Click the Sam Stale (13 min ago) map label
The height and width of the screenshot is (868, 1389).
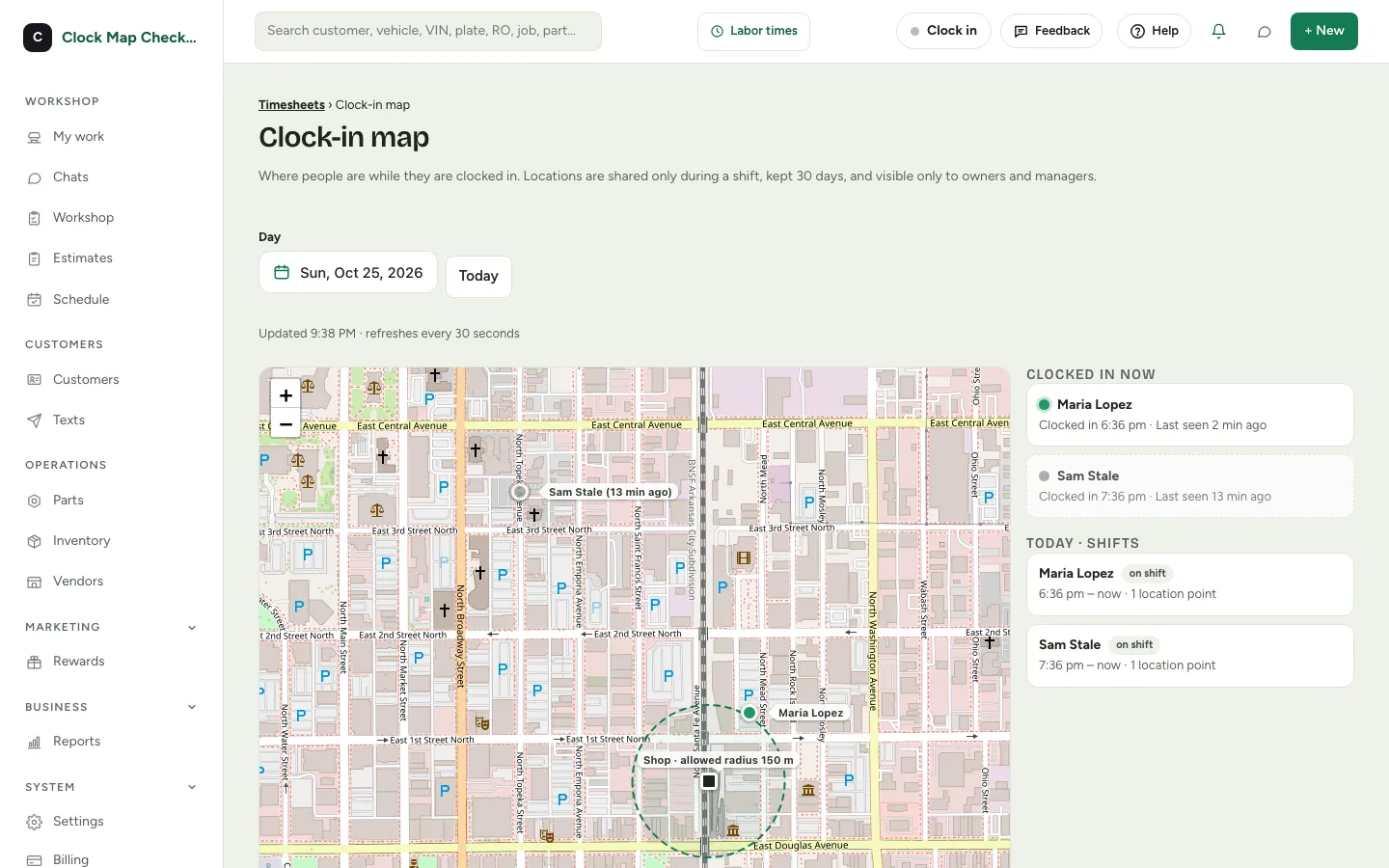click(x=610, y=492)
